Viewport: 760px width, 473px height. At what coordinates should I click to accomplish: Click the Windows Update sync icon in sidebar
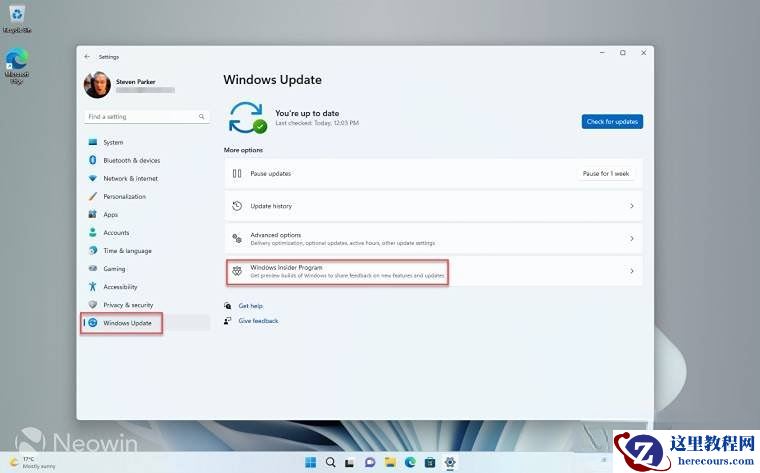coord(93,323)
